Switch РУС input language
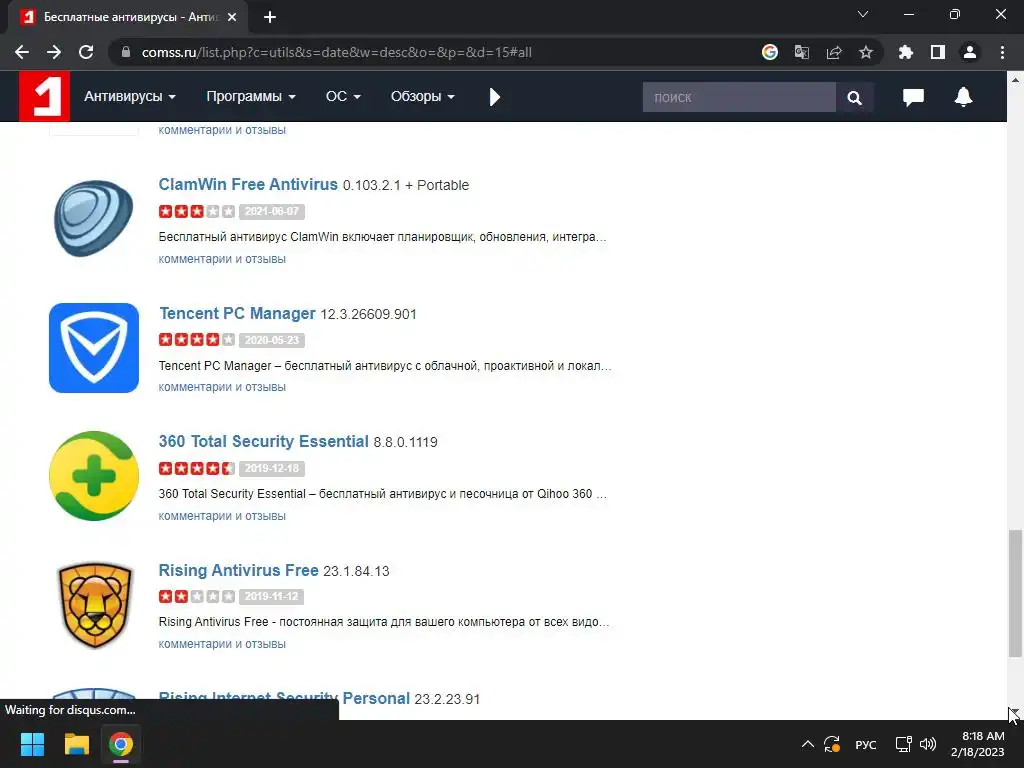Screen dimensions: 1024x768 pos(866,744)
